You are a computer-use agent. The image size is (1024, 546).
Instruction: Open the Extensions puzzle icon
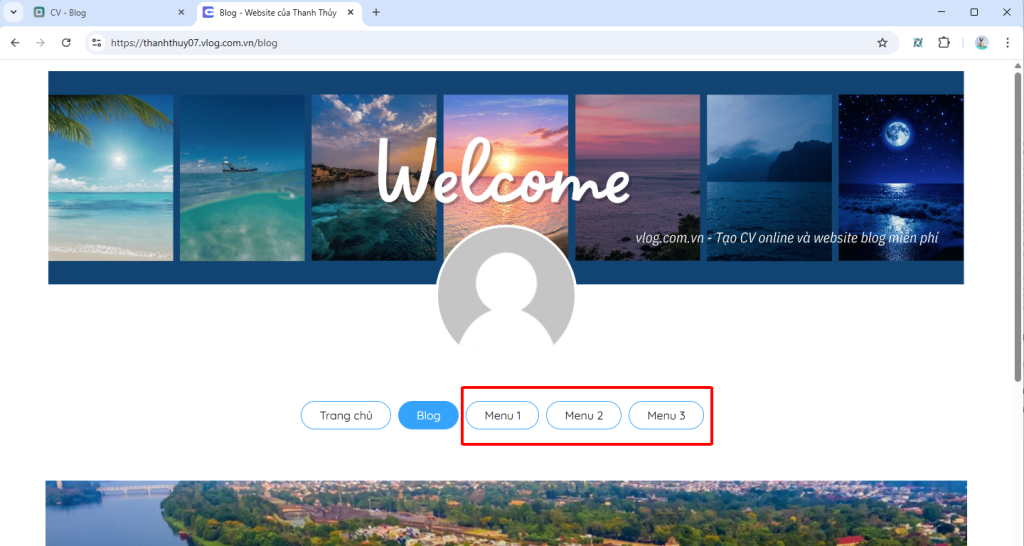click(944, 42)
